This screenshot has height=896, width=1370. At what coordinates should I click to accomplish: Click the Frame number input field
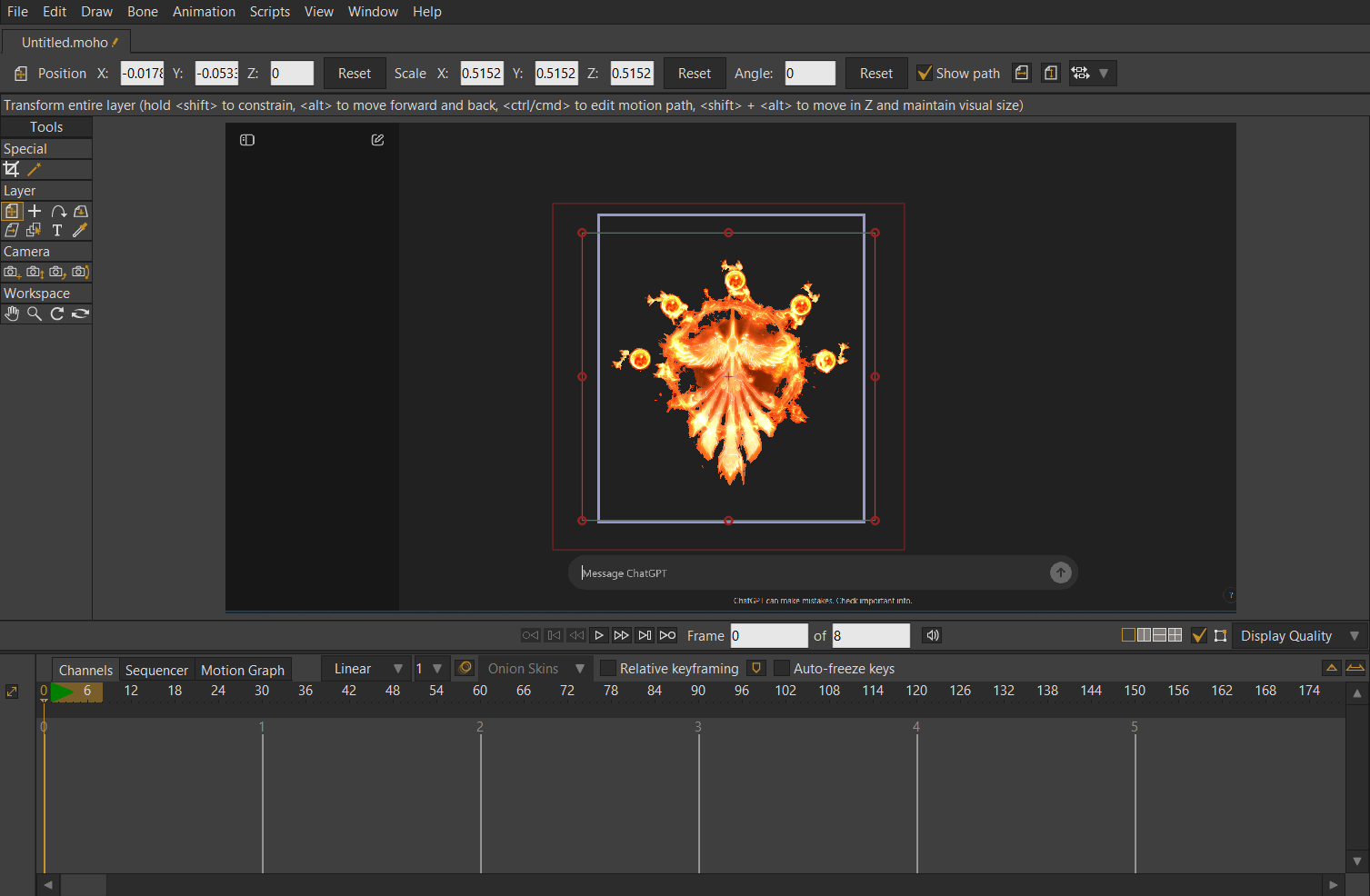coord(768,636)
